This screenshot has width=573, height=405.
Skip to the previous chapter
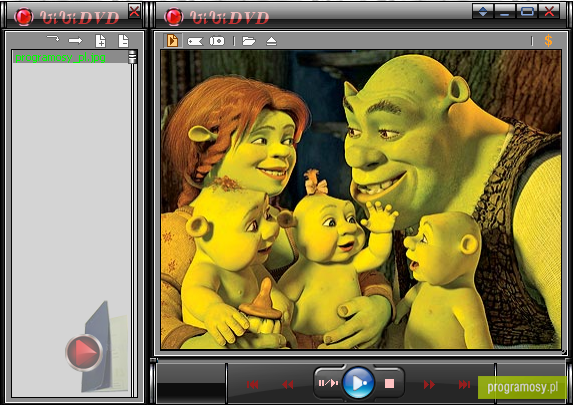point(253,385)
